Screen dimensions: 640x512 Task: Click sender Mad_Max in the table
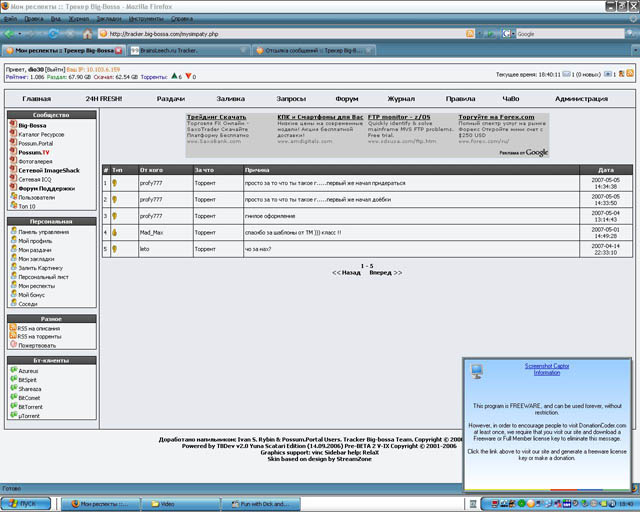(x=151, y=232)
